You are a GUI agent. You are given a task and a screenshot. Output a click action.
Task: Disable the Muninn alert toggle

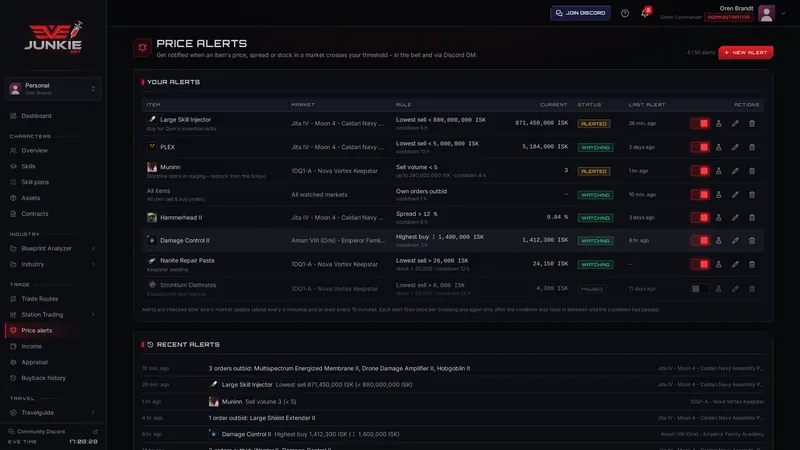[699, 171]
